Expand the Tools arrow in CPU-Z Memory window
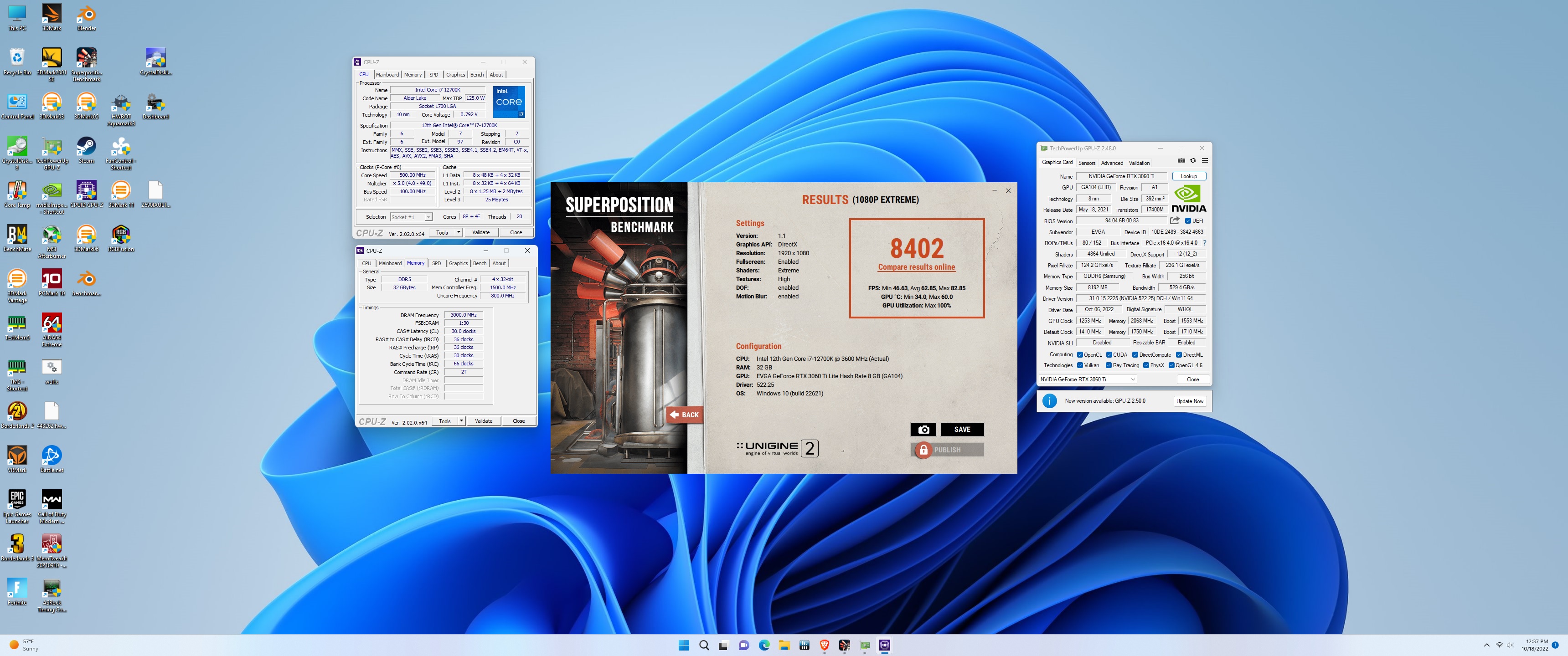 [461, 420]
